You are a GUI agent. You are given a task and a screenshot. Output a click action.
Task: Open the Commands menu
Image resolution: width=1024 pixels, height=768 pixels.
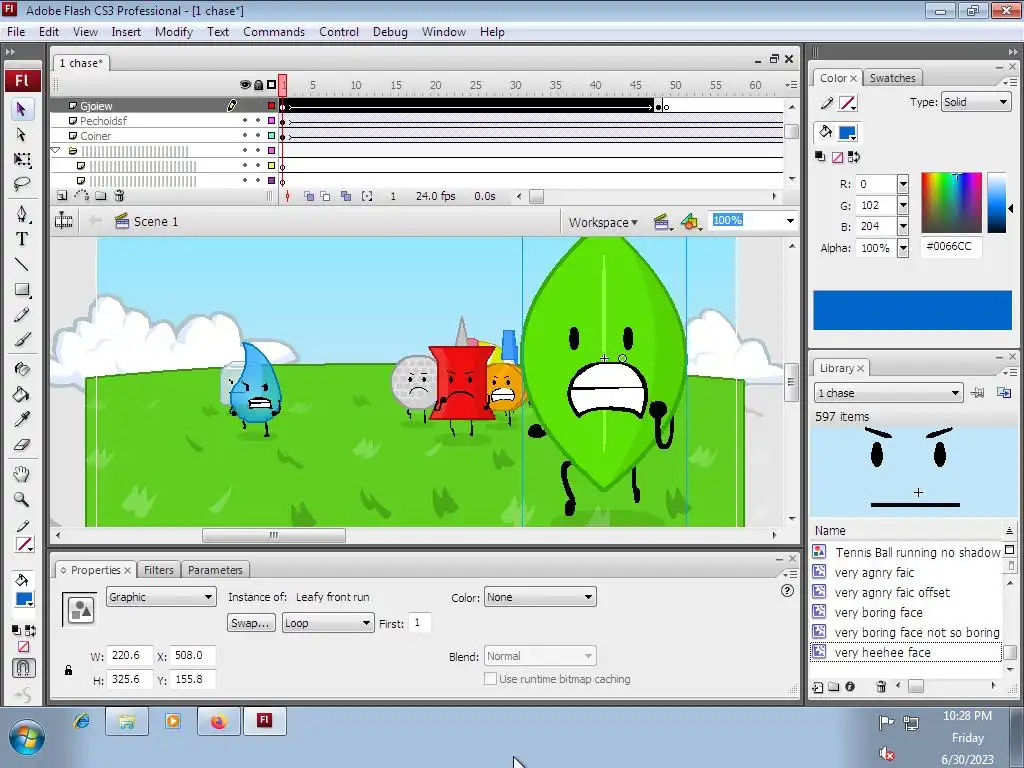pyautogui.click(x=274, y=31)
